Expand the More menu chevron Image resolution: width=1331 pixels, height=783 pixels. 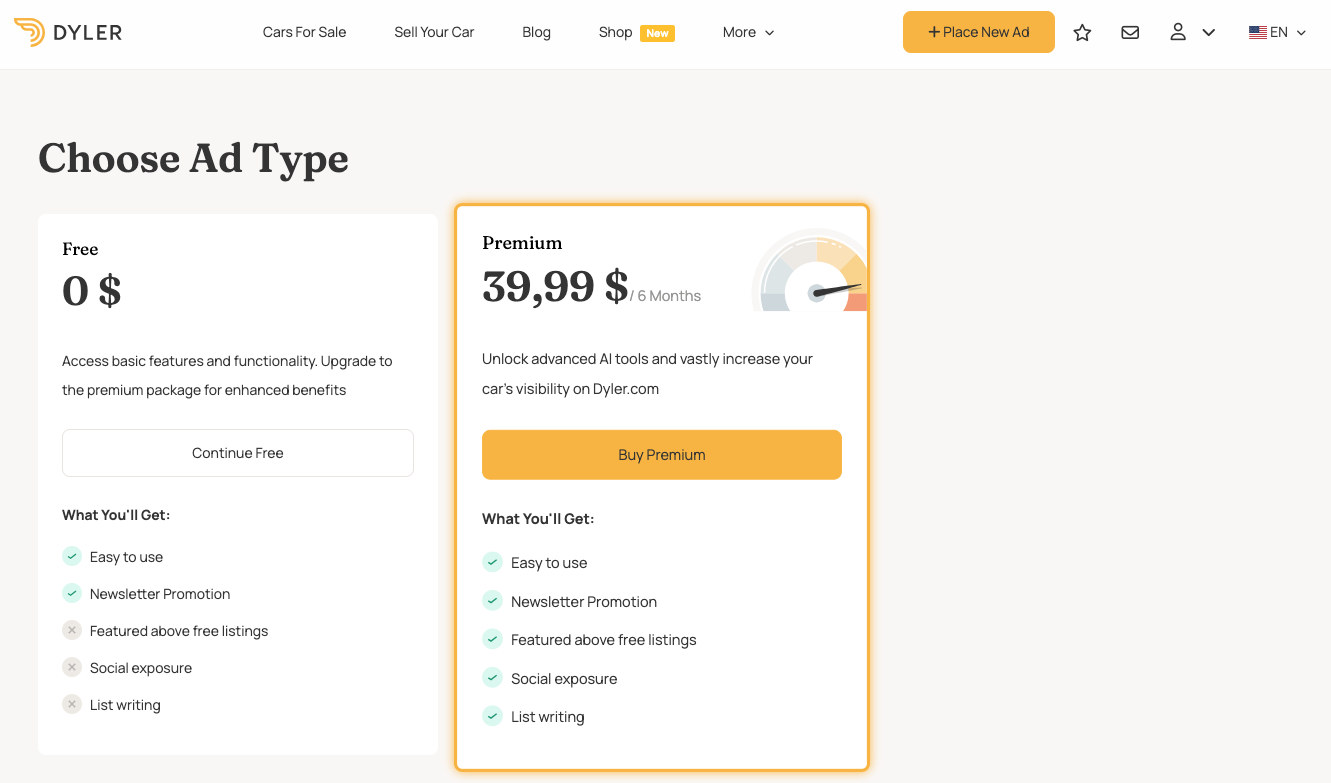point(769,33)
